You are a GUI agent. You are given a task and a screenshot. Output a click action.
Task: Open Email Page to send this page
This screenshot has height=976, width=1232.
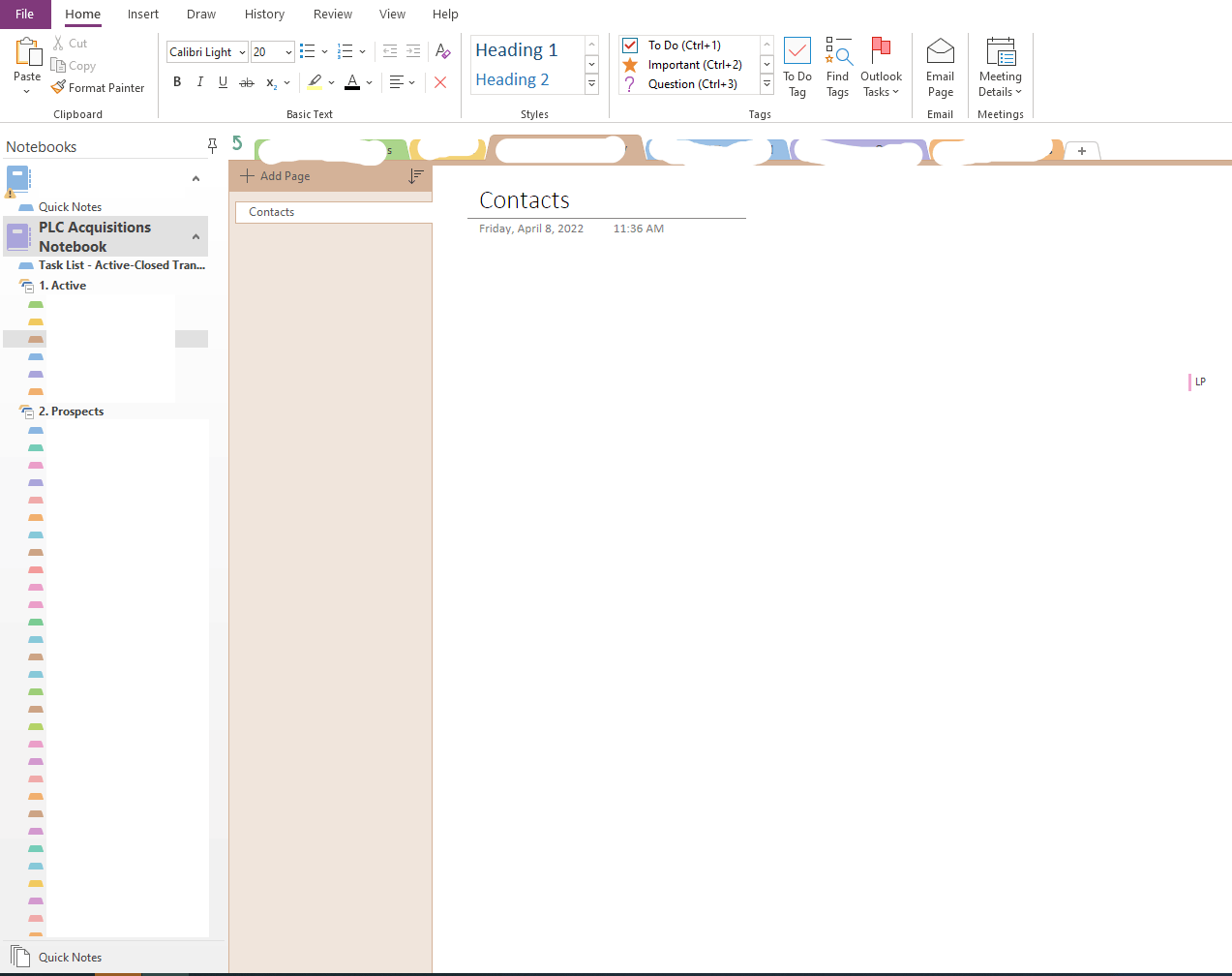(940, 66)
